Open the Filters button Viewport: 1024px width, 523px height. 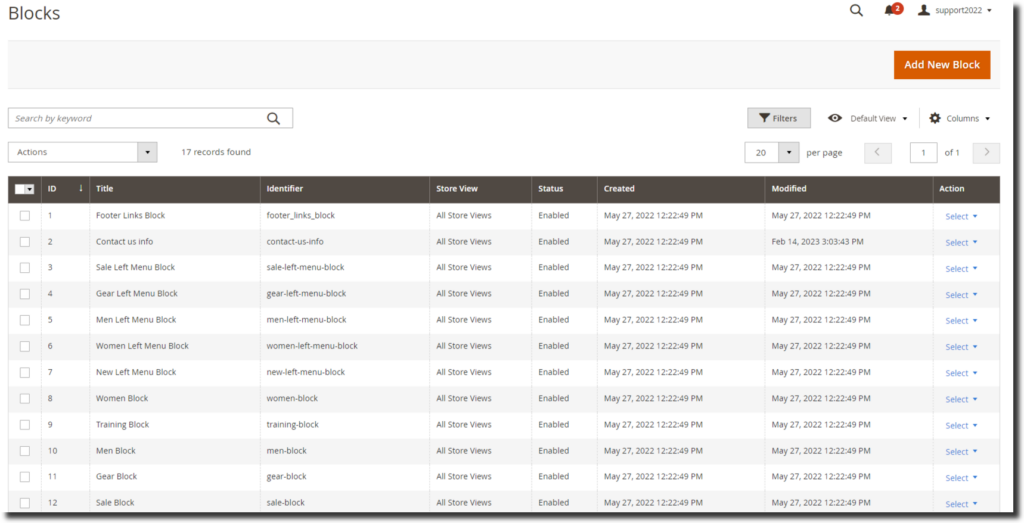coord(778,118)
